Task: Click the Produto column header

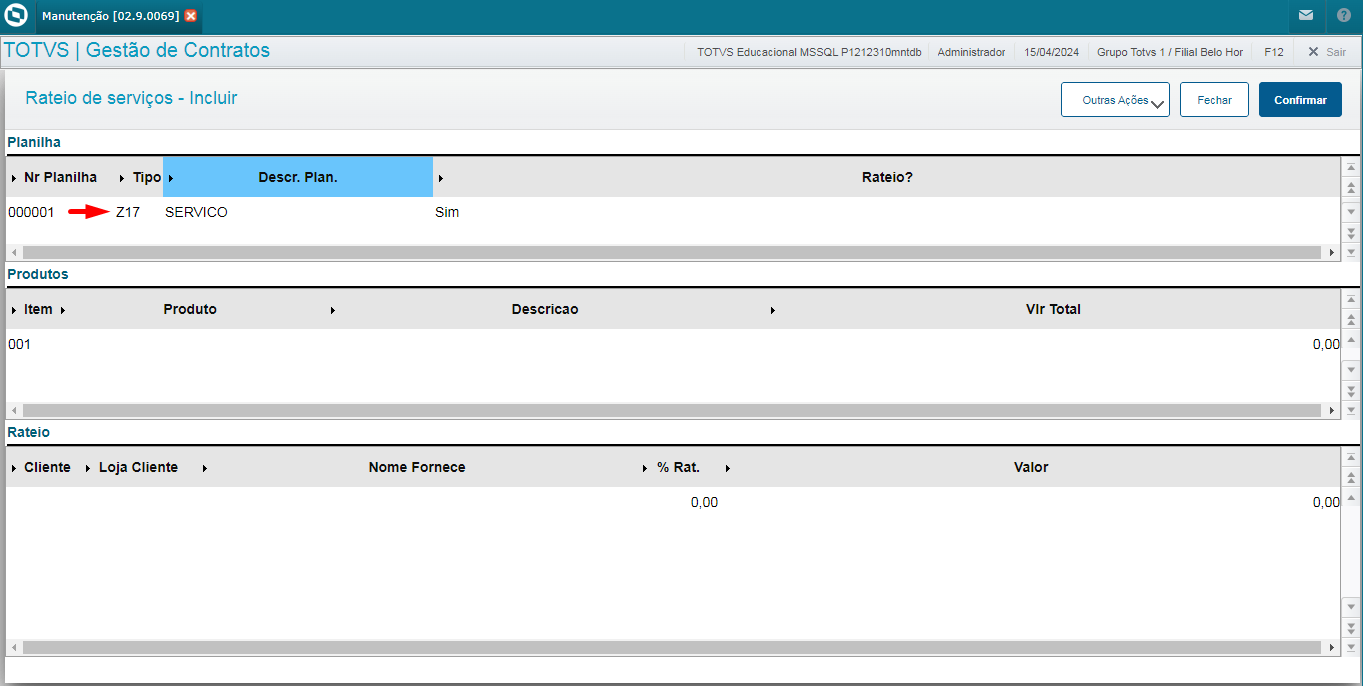Action: [x=190, y=309]
